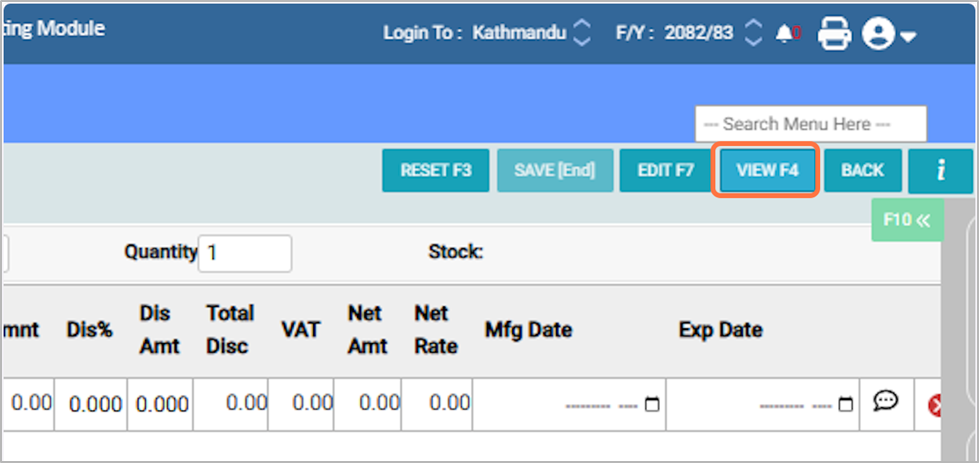Image resolution: width=979 pixels, height=463 pixels.
Task: Click the info 'i' button
Action: [x=940, y=171]
